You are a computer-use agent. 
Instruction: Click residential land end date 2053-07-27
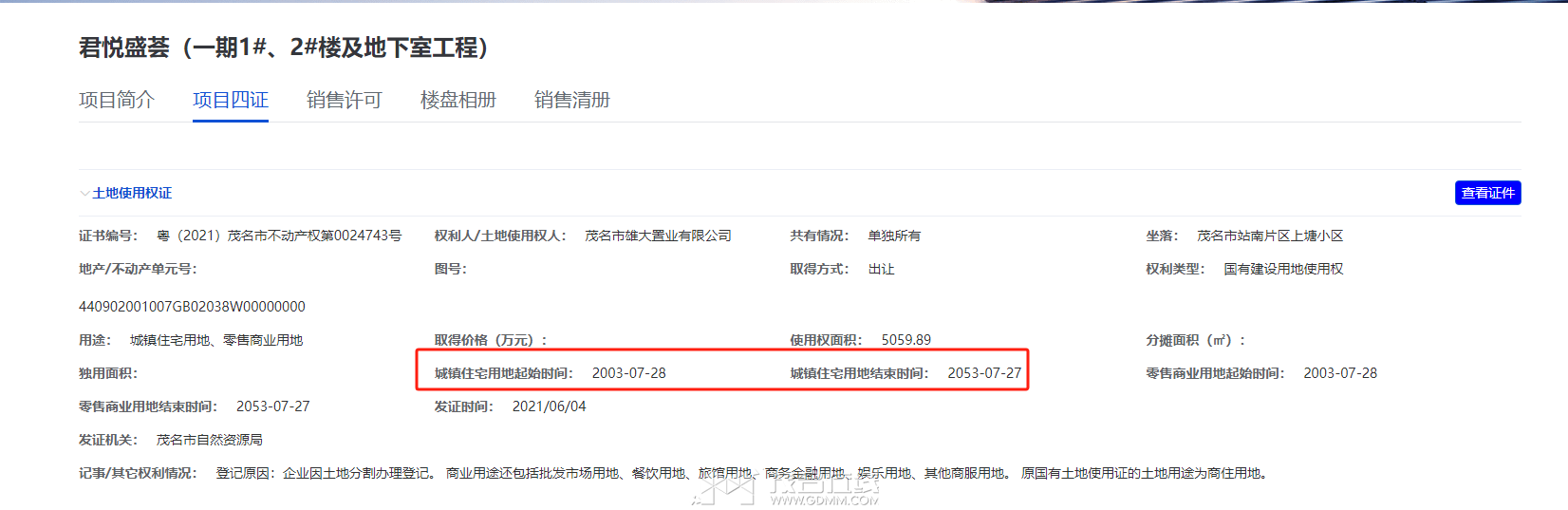tap(984, 373)
